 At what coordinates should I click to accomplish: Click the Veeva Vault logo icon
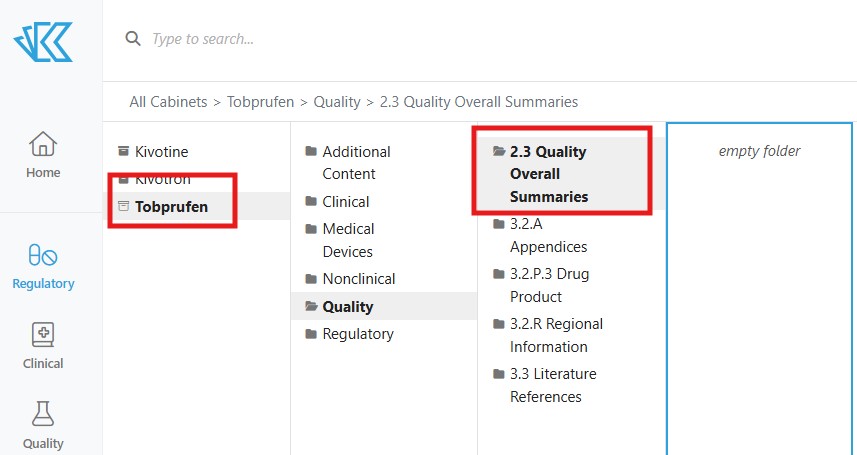[43, 39]
